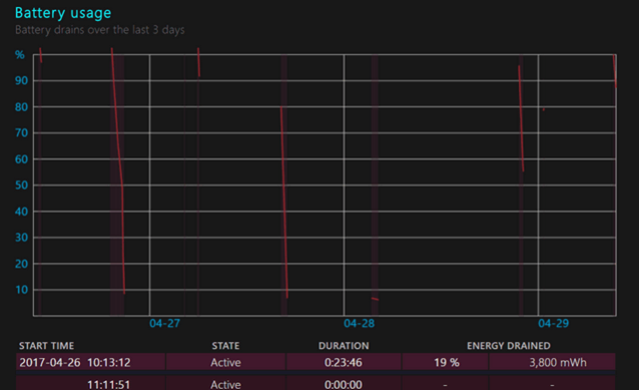This screenshot has width=639, height=390.
Task: Select the 2017-04-26 10:13:12 start time cell
Action: (90, 362)
